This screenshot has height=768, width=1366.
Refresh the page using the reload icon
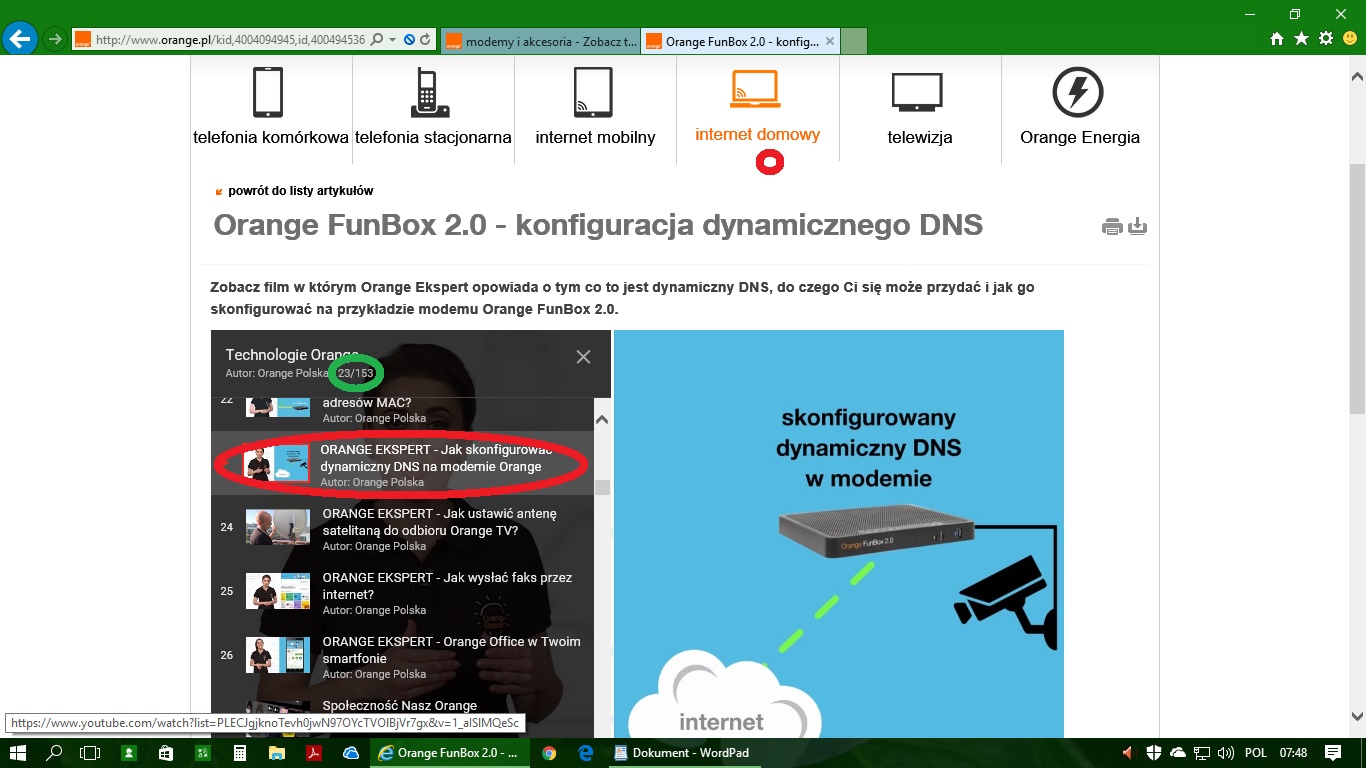coord(426,40)
